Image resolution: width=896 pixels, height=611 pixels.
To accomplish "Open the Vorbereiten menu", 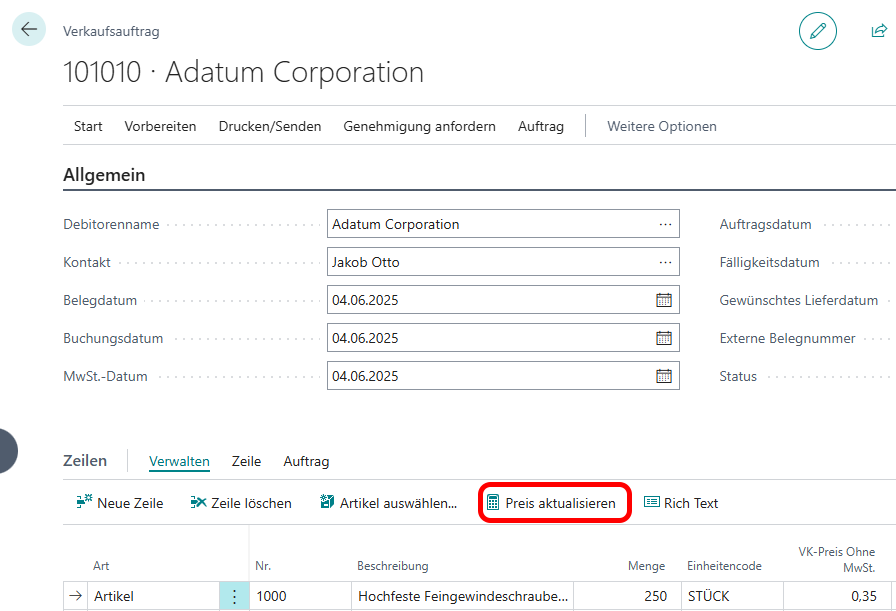I will [161, 126].
